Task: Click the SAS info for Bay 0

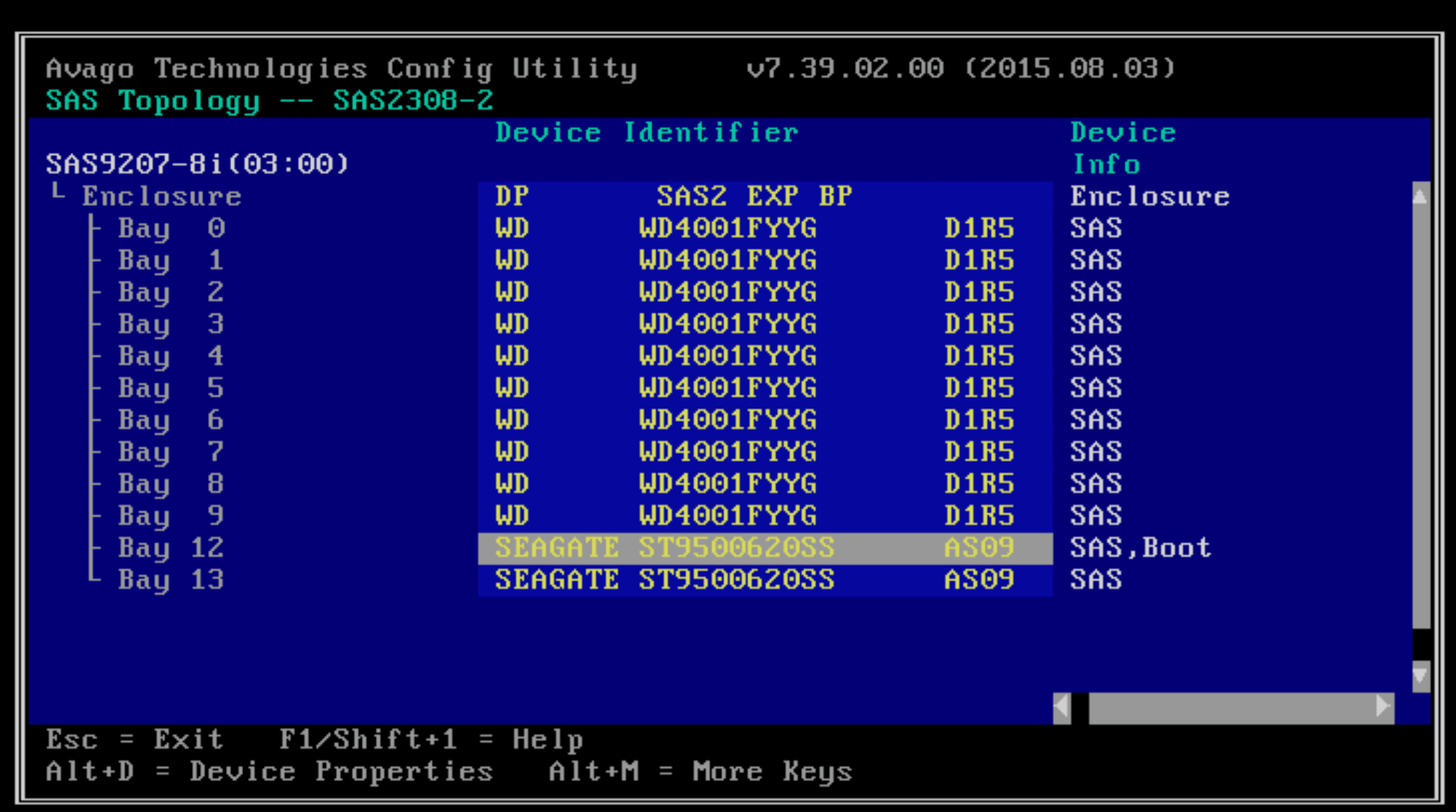Action: (x=1096, y=228)
